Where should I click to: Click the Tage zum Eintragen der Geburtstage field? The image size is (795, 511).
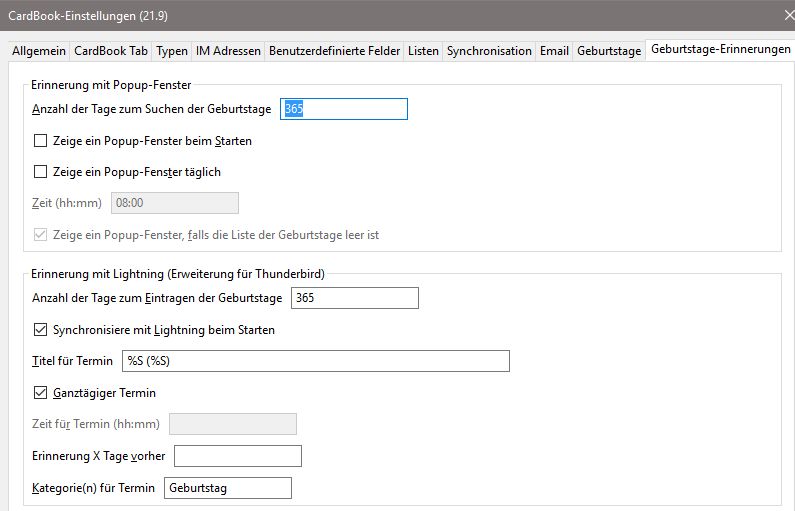(x=355, y=298)
